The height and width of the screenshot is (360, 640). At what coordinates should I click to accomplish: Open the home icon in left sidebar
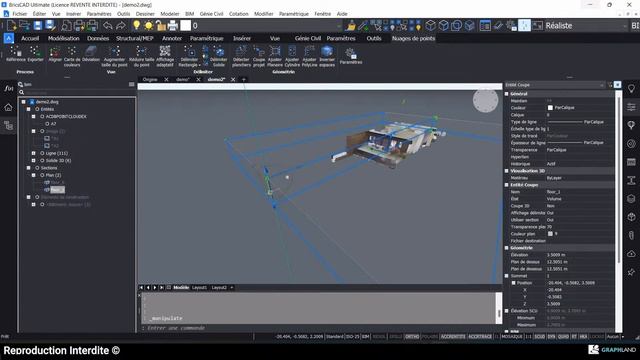point(9,107)
